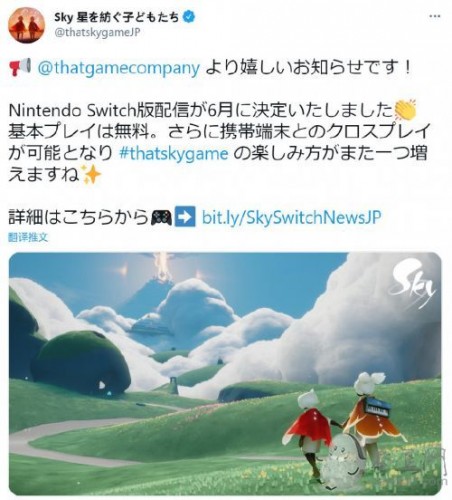The width and height of the screenshot is (452, 500).
Task: Click the blue verified badge
Action: (189, 17)
